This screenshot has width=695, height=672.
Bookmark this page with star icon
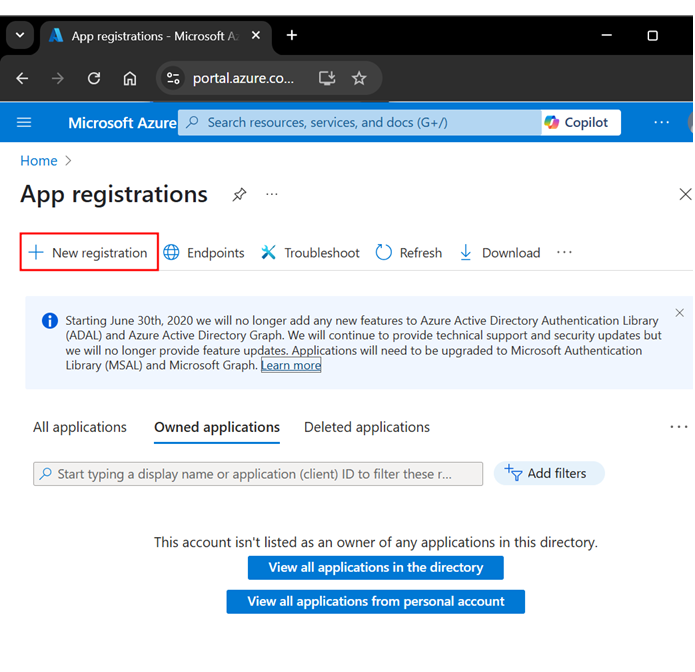point(359,78)
